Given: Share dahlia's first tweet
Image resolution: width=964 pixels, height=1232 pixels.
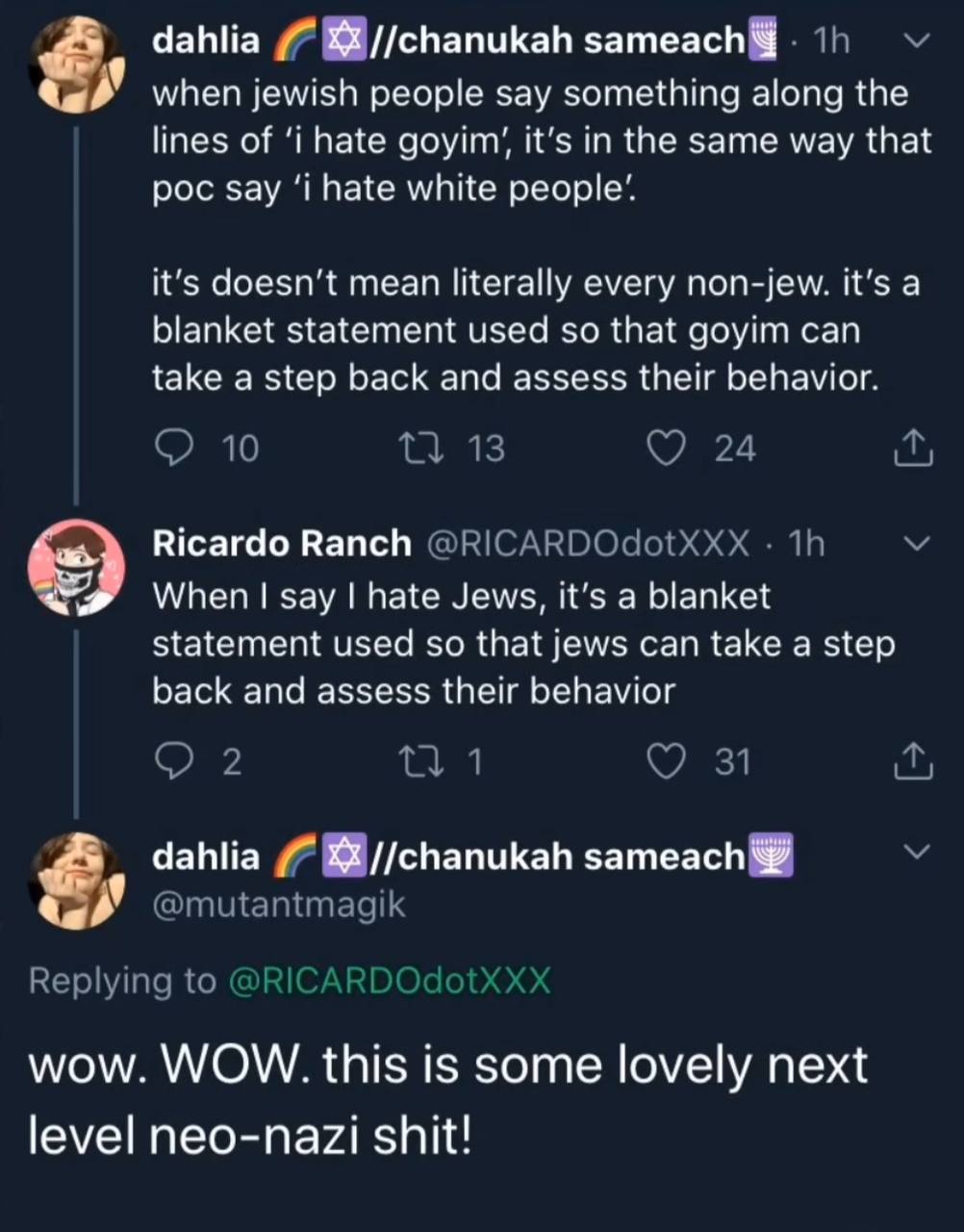Looking at the screenshot, I should click(x=913, y=450).
